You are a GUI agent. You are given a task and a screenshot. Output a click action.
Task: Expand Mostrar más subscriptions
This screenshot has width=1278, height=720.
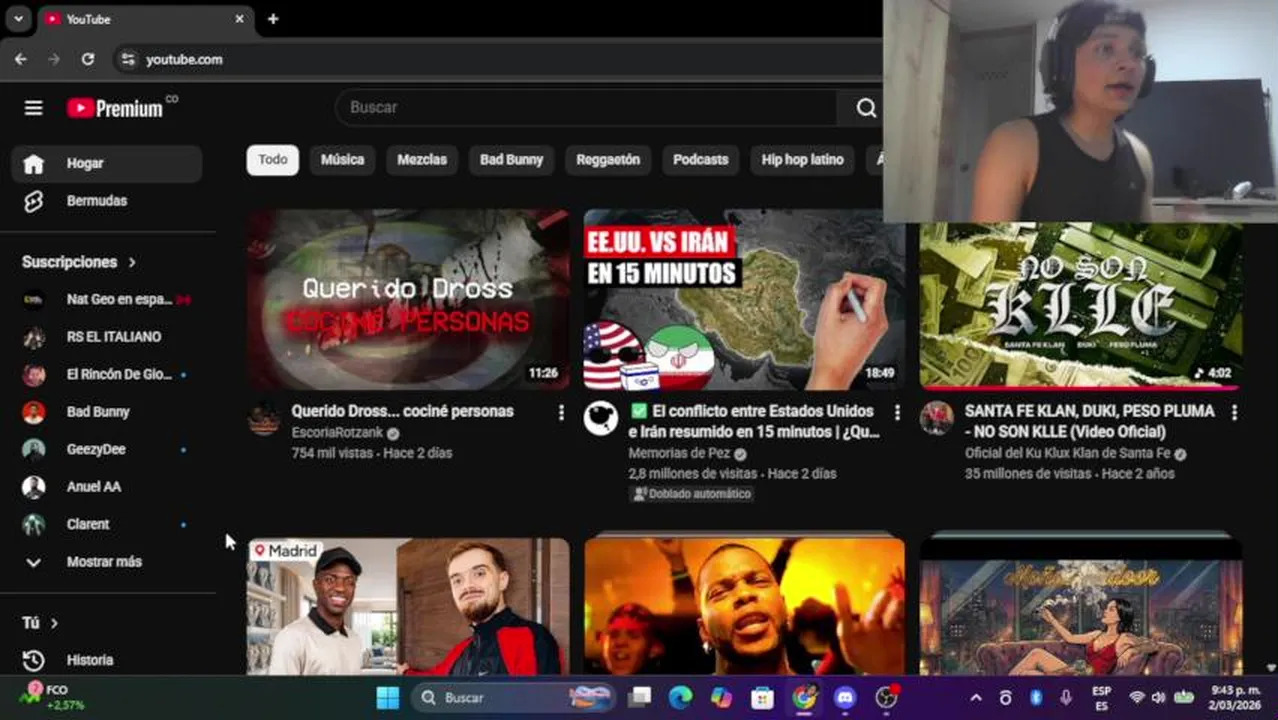107,562
